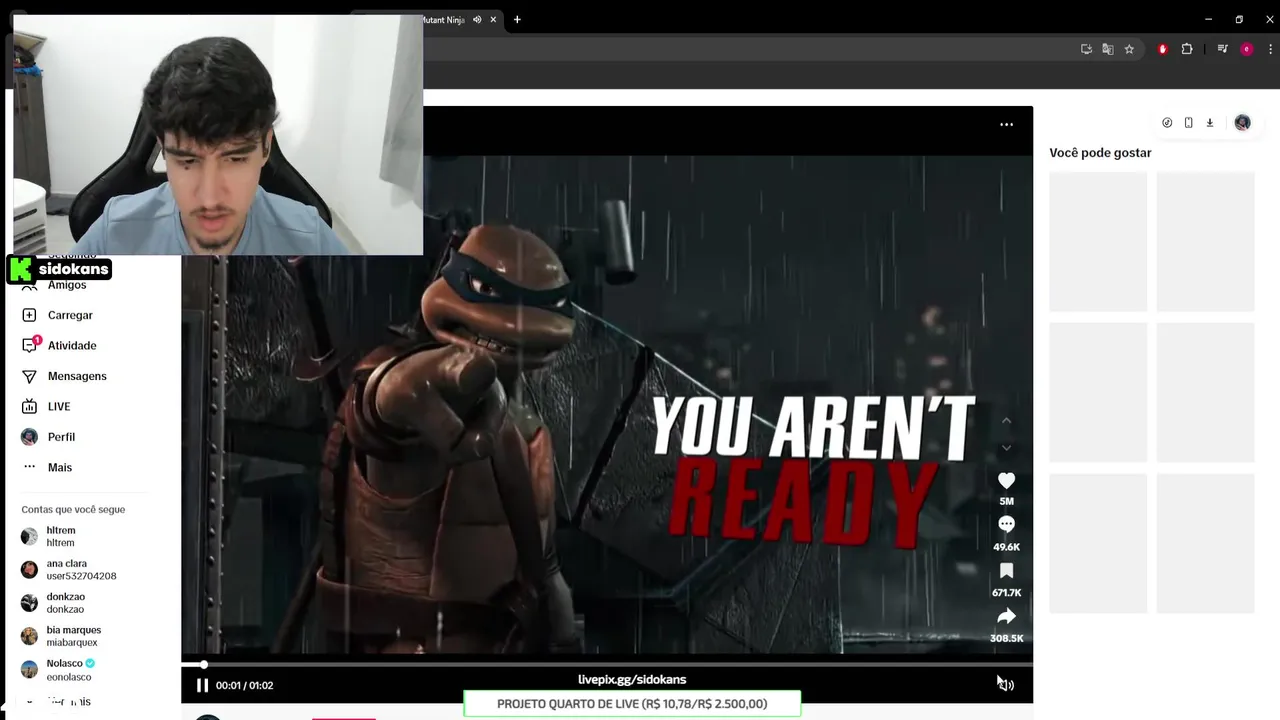This screenshot has height=720, width=1280.
Task: Open followed account hltrem
Action: tap(61, 536)
